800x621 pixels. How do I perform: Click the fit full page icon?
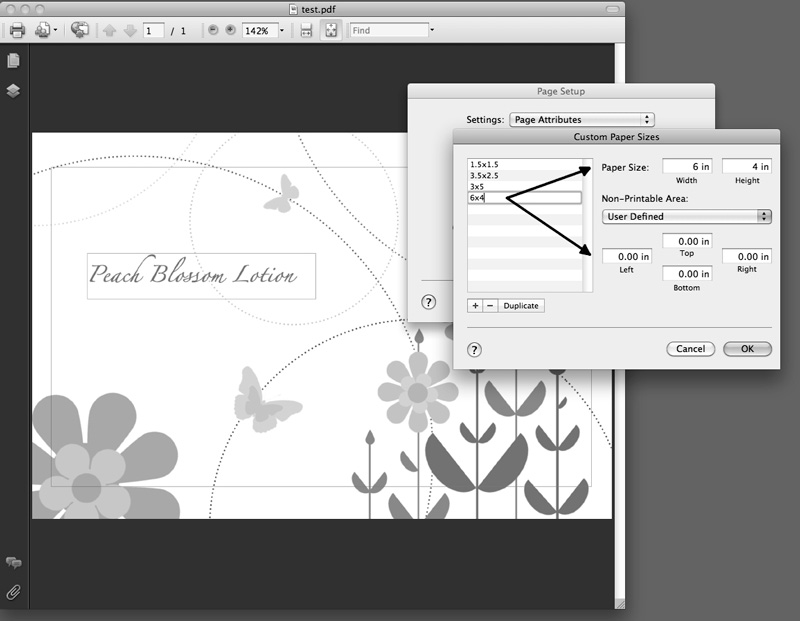(331, 31)
